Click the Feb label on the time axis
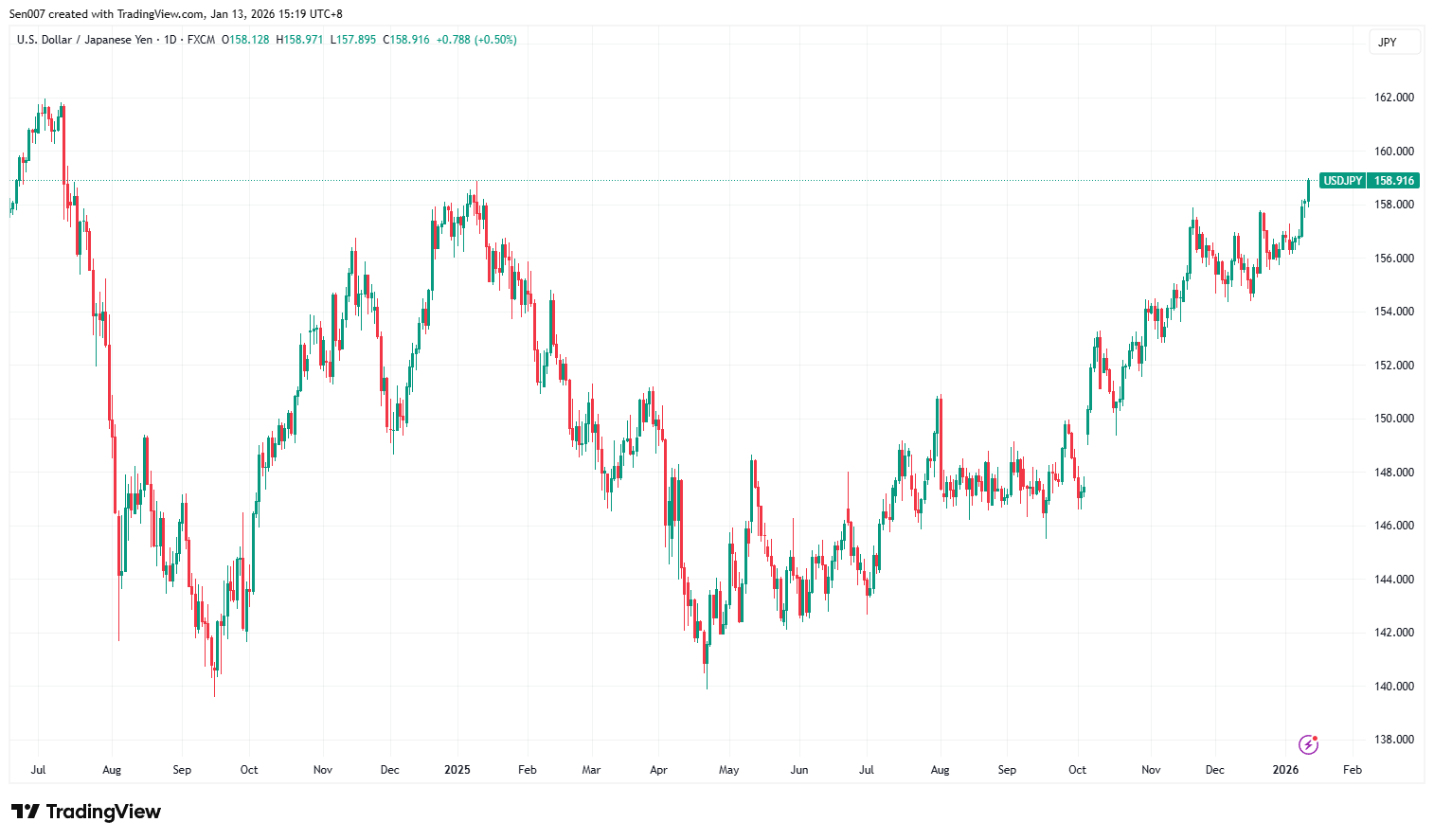This screenshot has height=840, width=1434. pos(1352,770)
